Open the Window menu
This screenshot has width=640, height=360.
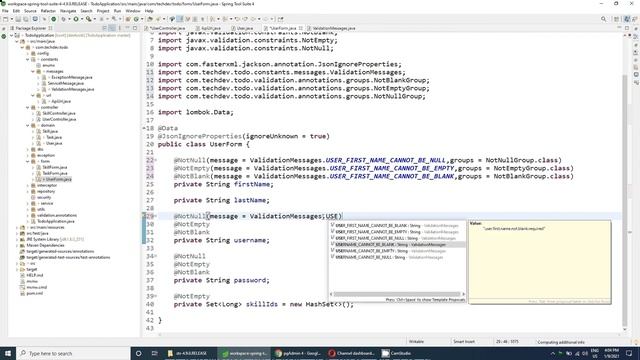[x=133, y=11]
